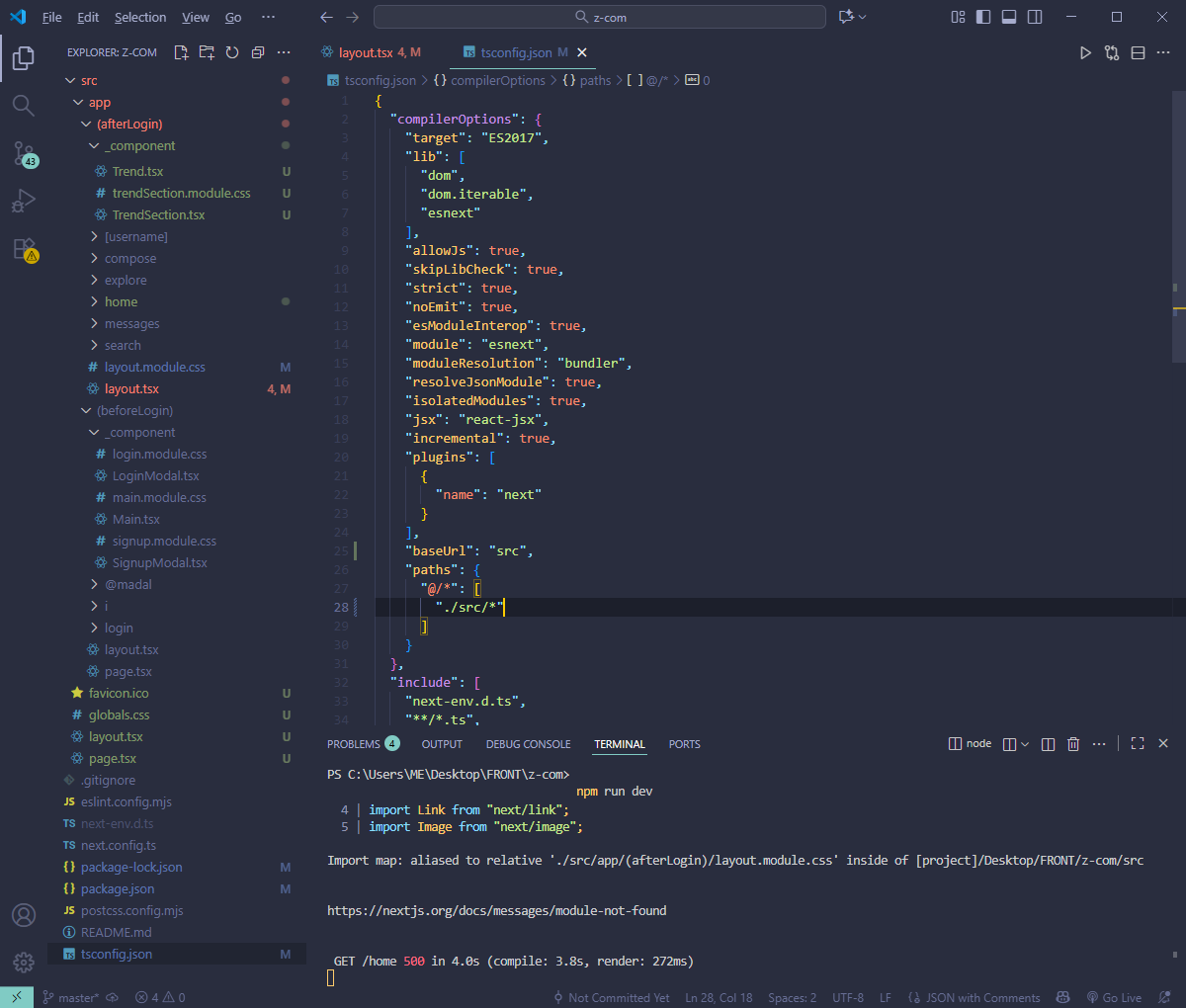Viewport: 1186px width, 1008px height.
Task: Click New Folder icon in Explorer header
Action: [207, 52]
